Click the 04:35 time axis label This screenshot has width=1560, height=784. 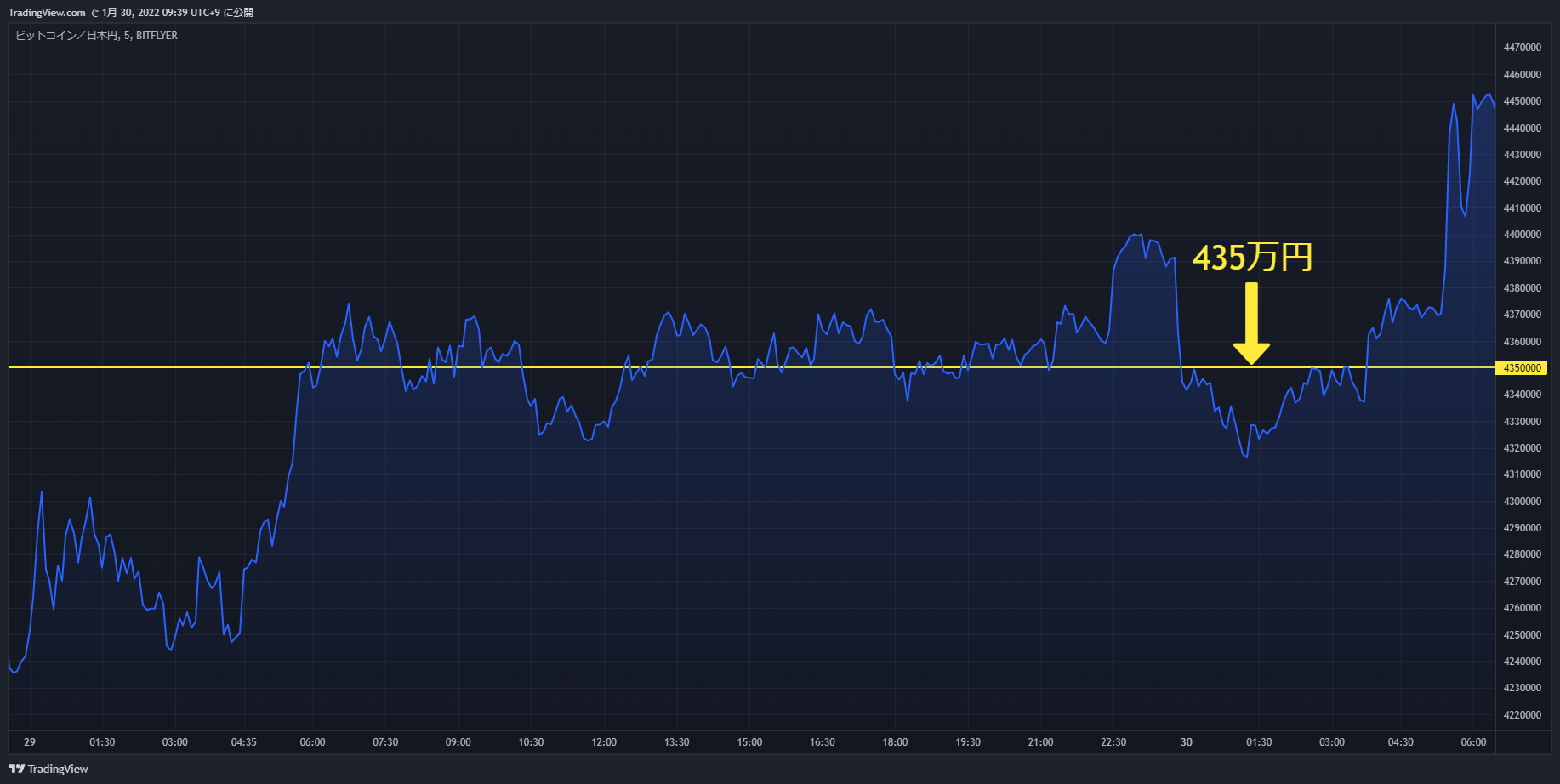tap(244, 742)
